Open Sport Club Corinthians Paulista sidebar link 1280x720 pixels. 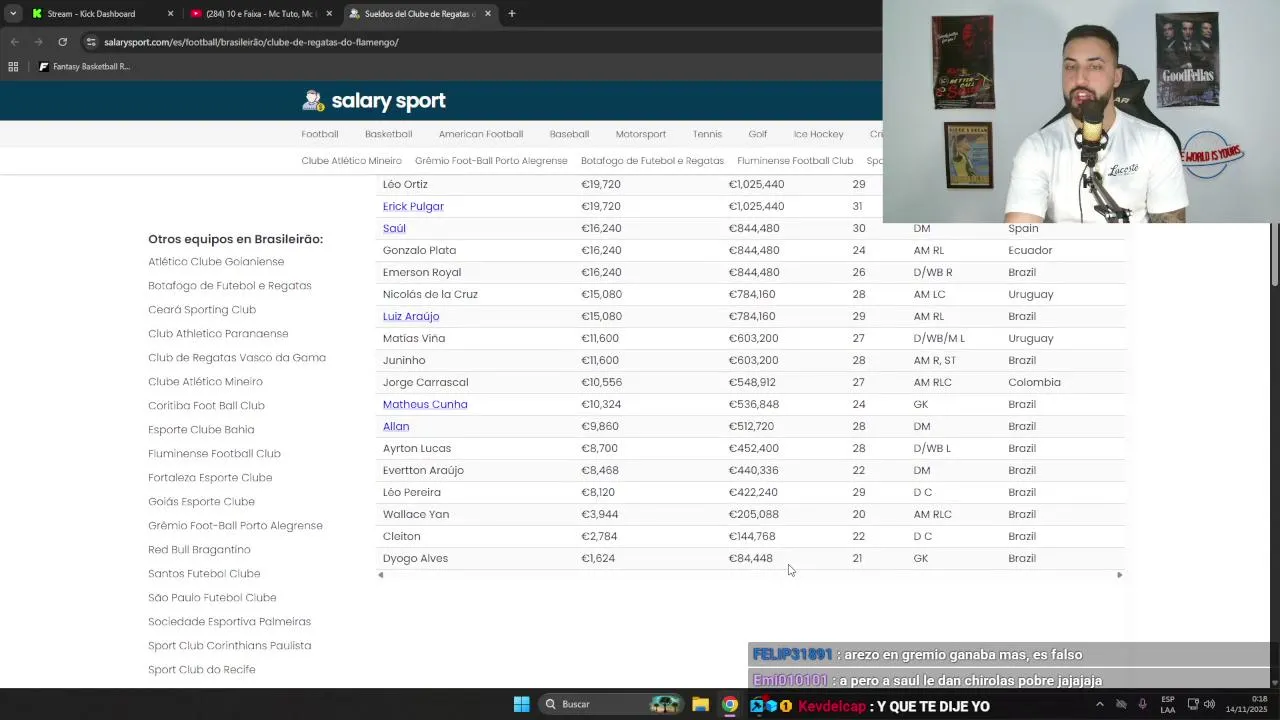(229, 646)
